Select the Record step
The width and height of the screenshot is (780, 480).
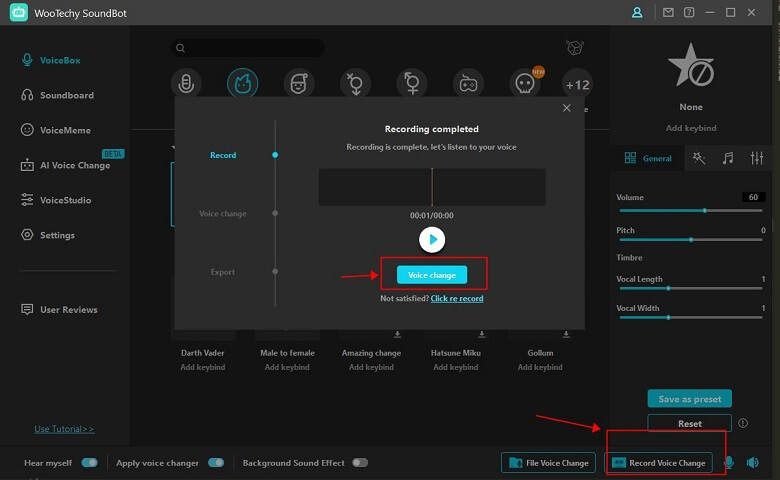point(223,155)
